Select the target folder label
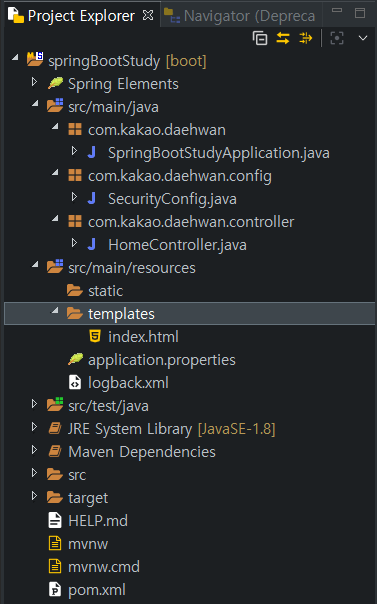This screenshot has height=604, width=377. (x=88, y=498)
